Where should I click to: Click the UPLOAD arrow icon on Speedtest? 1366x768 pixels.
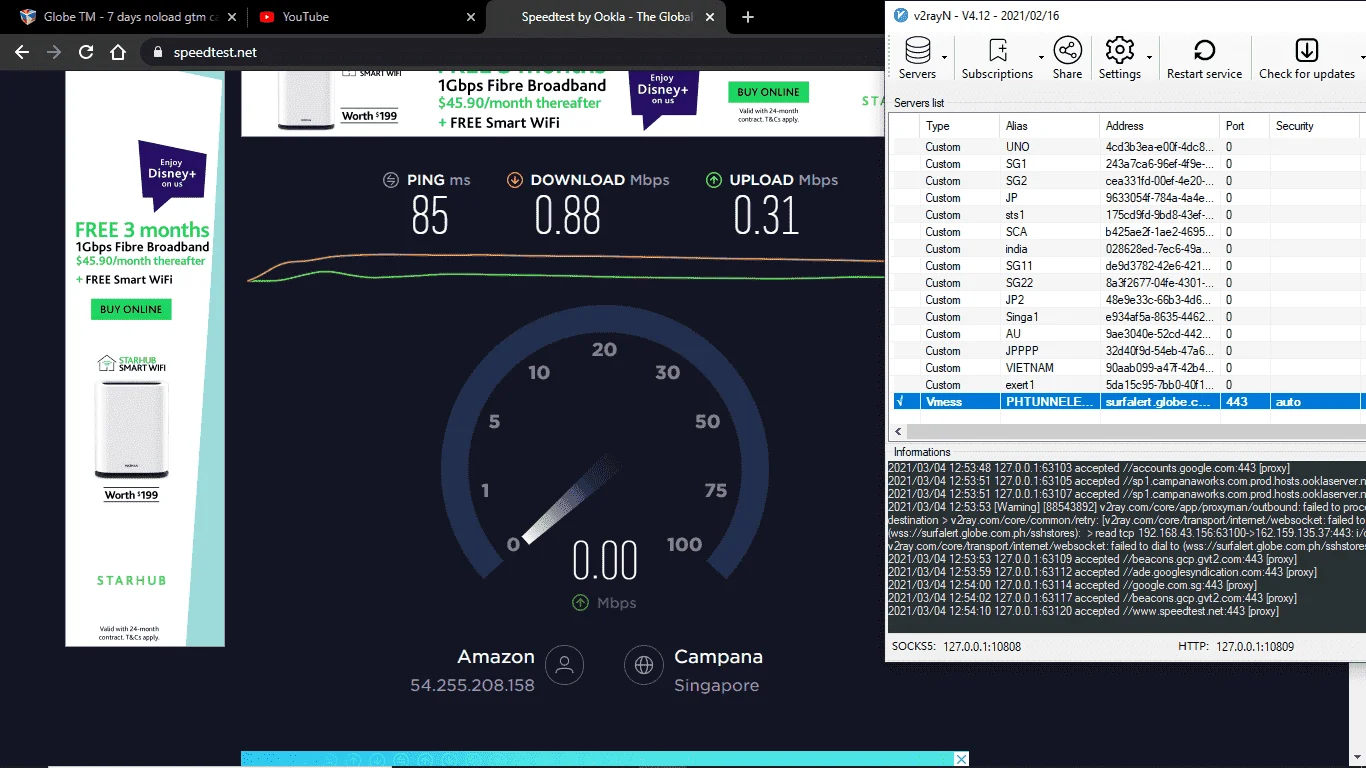coord(714,180)
